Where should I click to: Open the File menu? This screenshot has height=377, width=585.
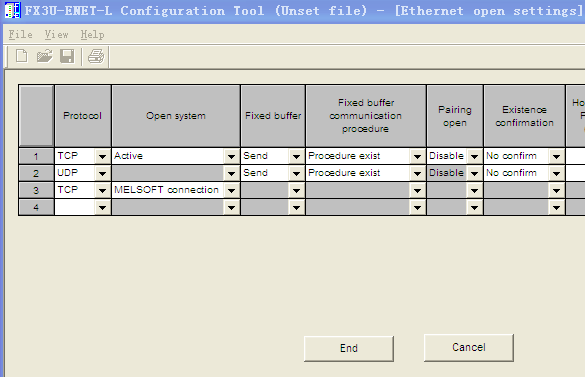click(21, 35)
